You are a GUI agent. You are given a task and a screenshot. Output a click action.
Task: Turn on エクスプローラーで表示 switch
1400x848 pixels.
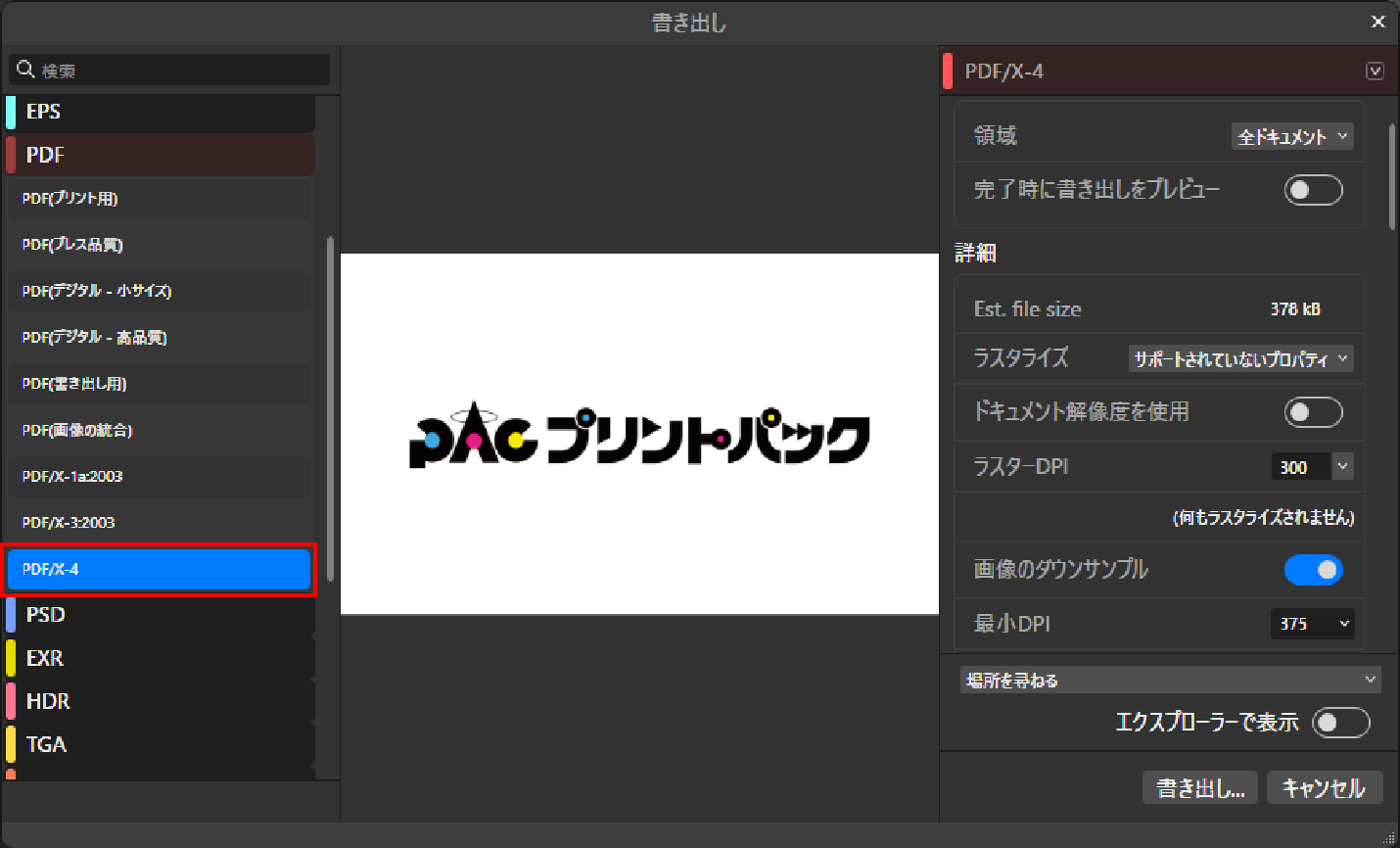[1340, 723]
